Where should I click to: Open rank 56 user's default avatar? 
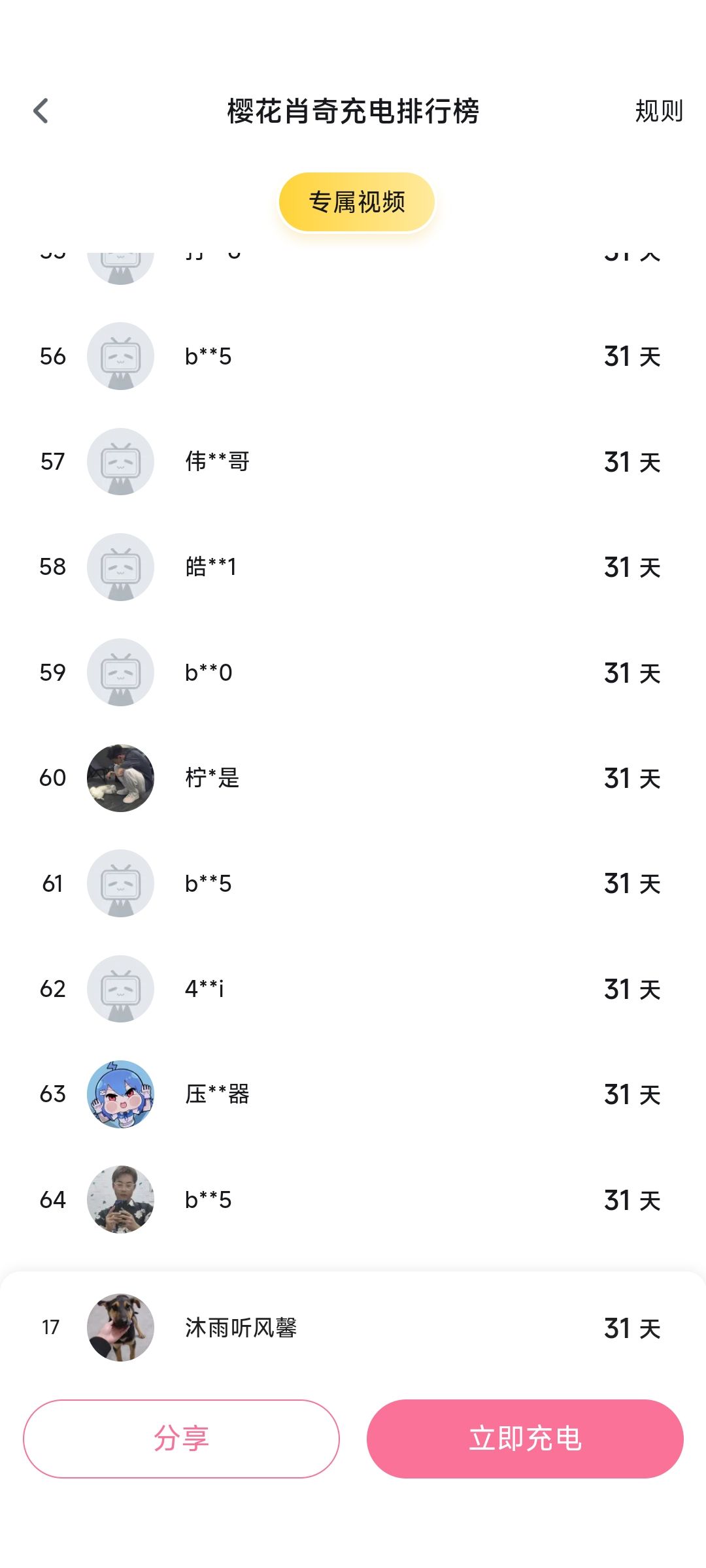(x=120, y=356)
